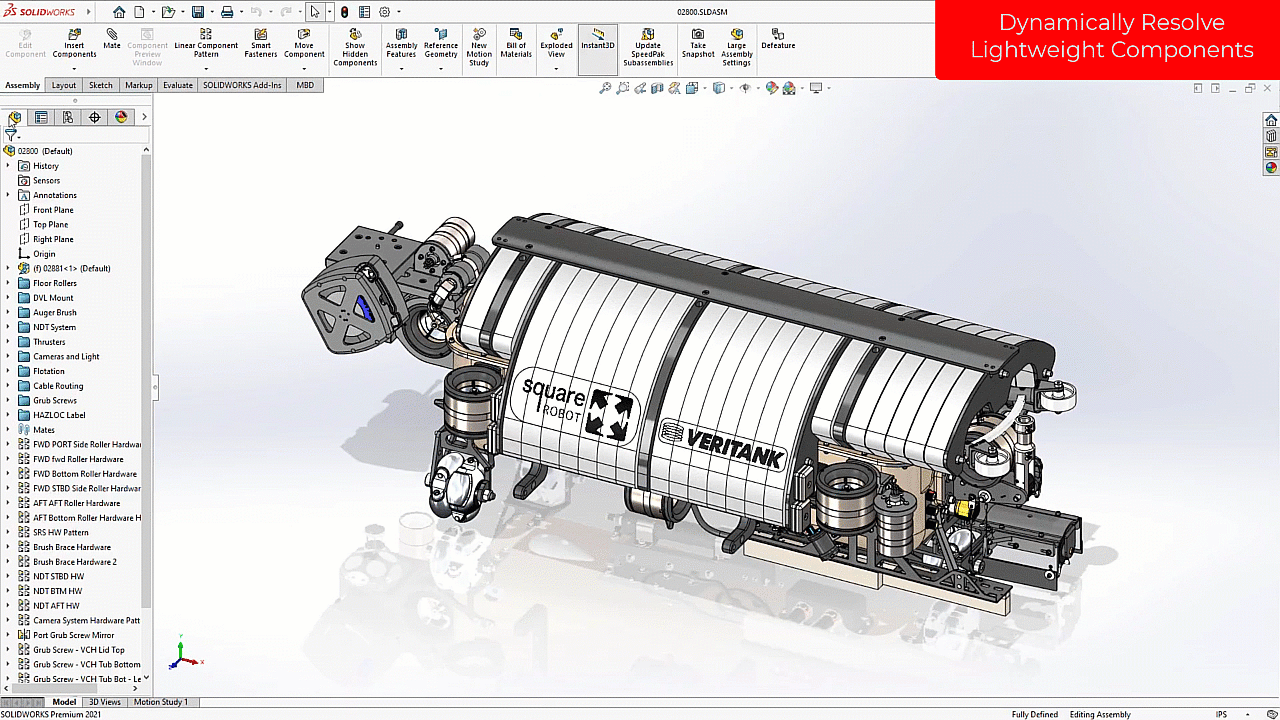Print with the printer icon
The width and height of the screenshot is (1280, 720).
click(x=227, y=12)
